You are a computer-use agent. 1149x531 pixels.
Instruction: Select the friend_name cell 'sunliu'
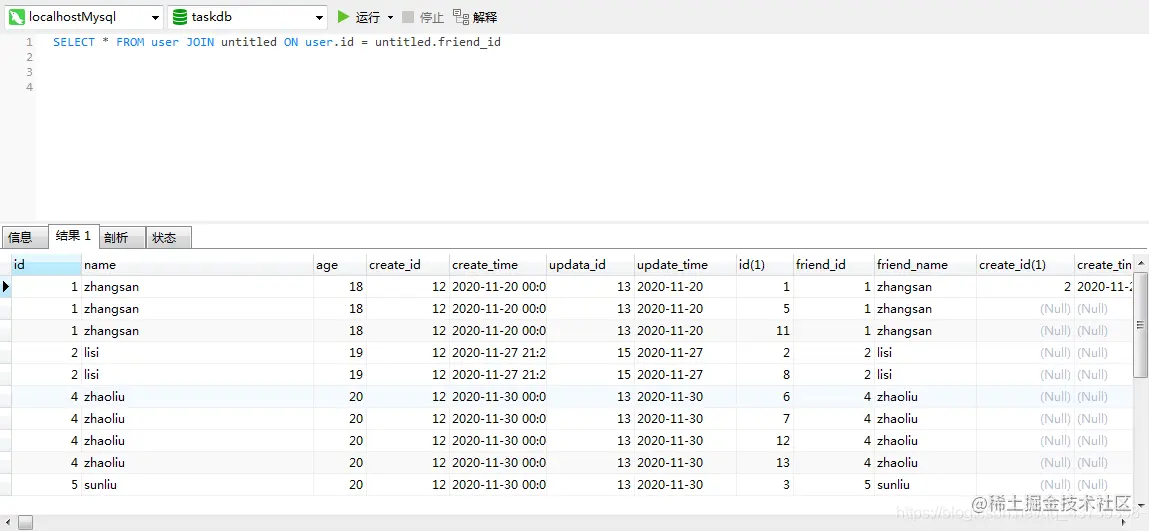point(926,485)
